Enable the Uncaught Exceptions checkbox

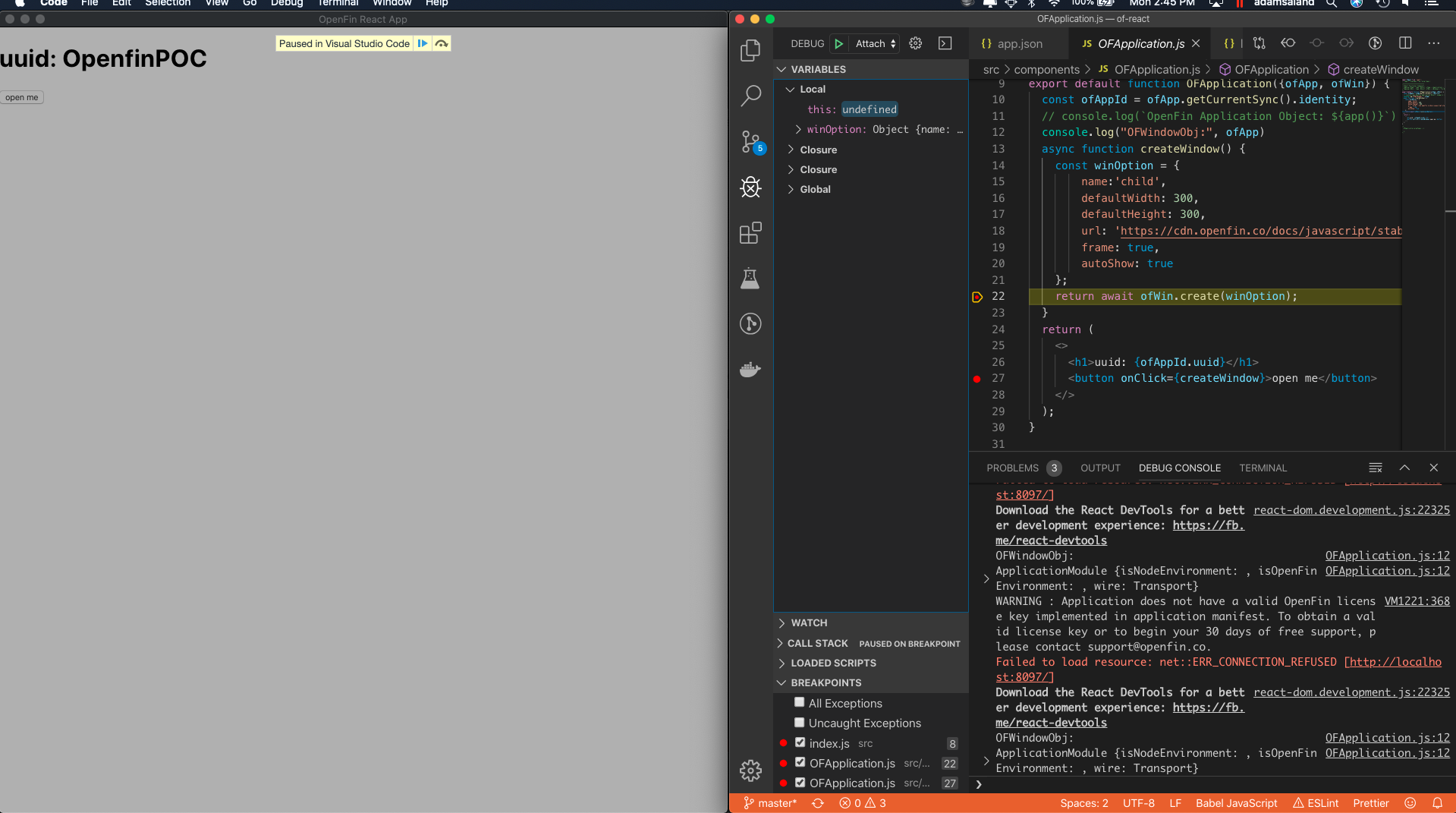pyautogui.click(x=799, y=722)
